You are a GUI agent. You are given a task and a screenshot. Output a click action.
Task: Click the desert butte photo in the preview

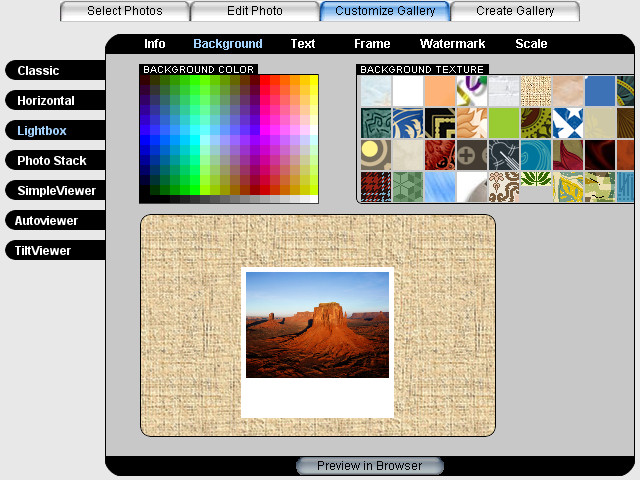click(x=317, y=325)
